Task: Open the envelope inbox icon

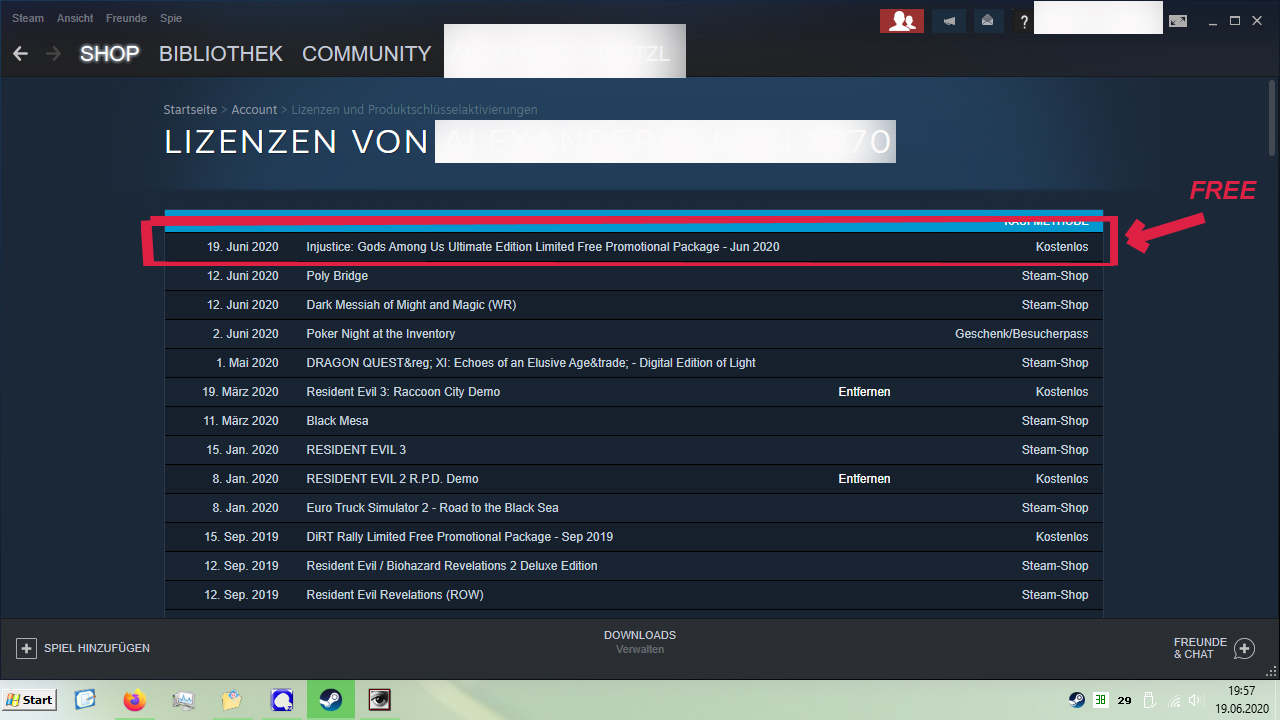Action: coord(987,20)
